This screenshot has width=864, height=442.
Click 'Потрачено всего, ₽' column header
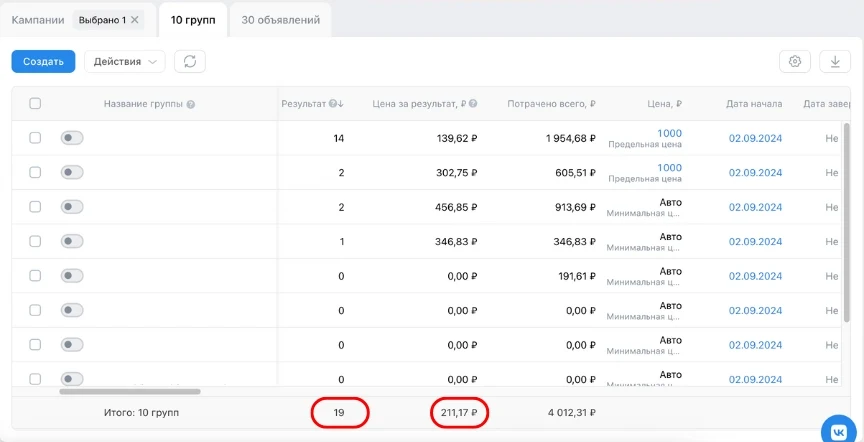pos(551,104)
